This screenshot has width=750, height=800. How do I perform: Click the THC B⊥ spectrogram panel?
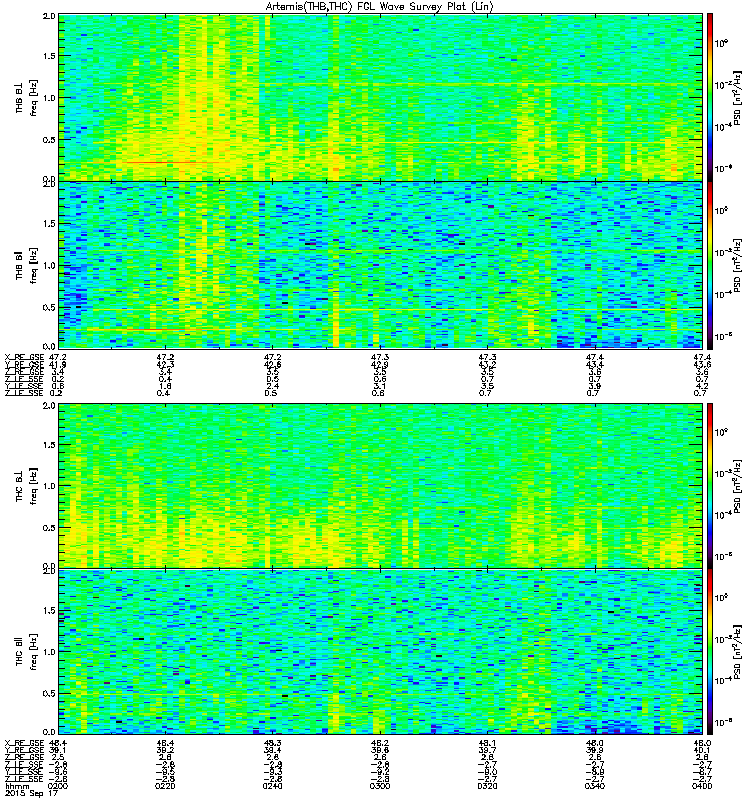(380, 486)
